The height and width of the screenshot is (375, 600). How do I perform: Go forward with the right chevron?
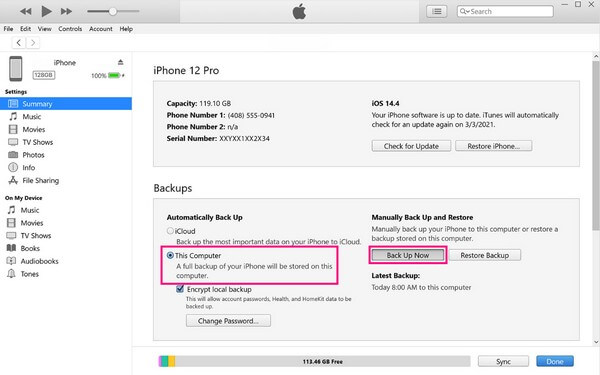(33, 42)
